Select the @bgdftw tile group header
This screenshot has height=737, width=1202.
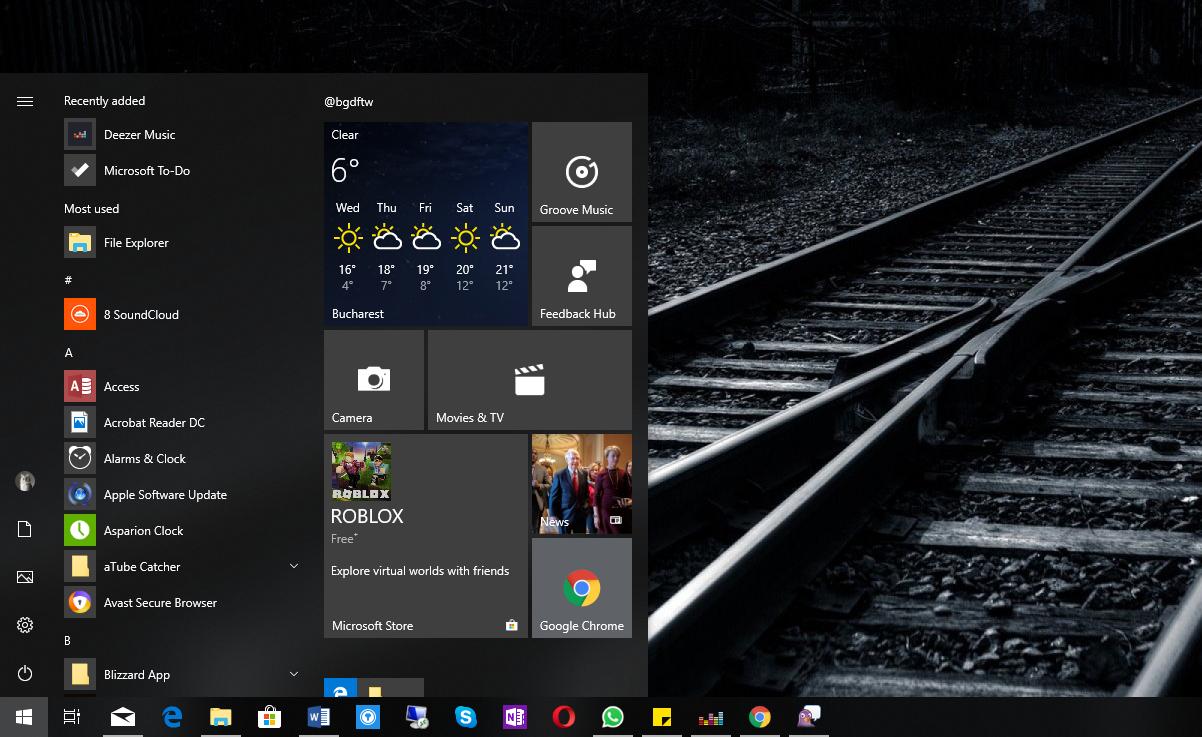[x=349, y=102]
